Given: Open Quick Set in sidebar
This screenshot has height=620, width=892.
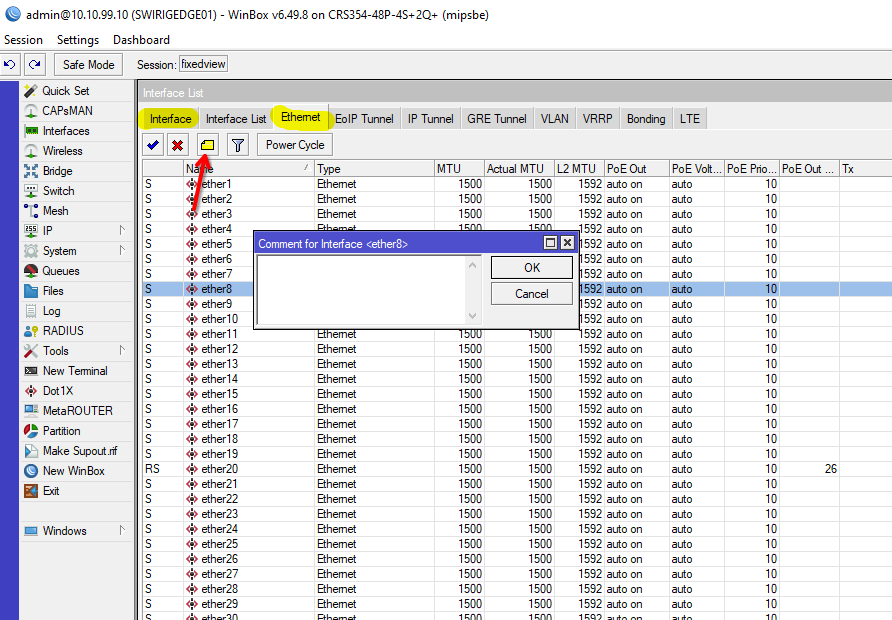Looking at the screenshot, I should [65, 91].
